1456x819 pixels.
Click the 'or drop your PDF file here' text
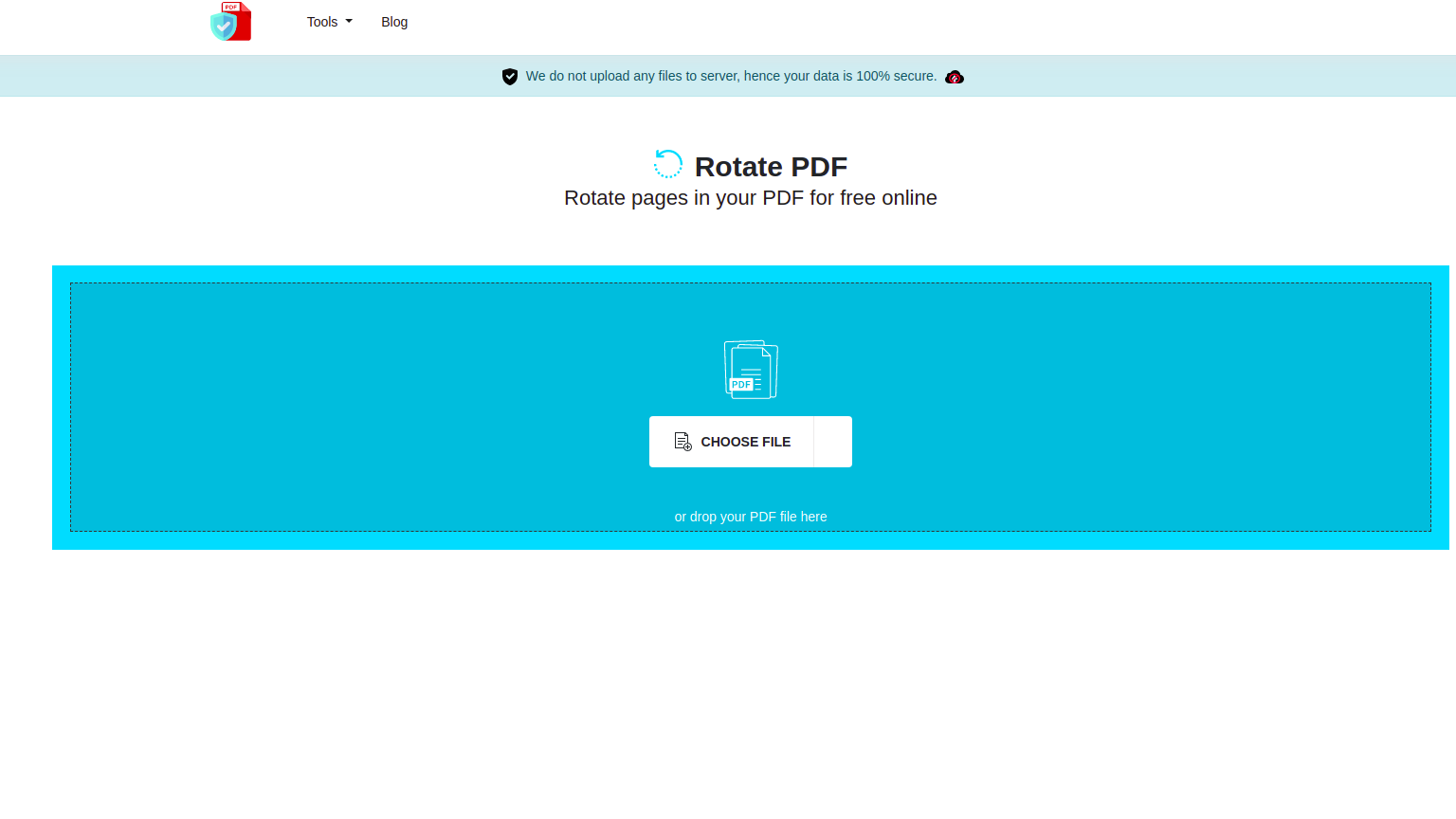(x=751, y=517)
